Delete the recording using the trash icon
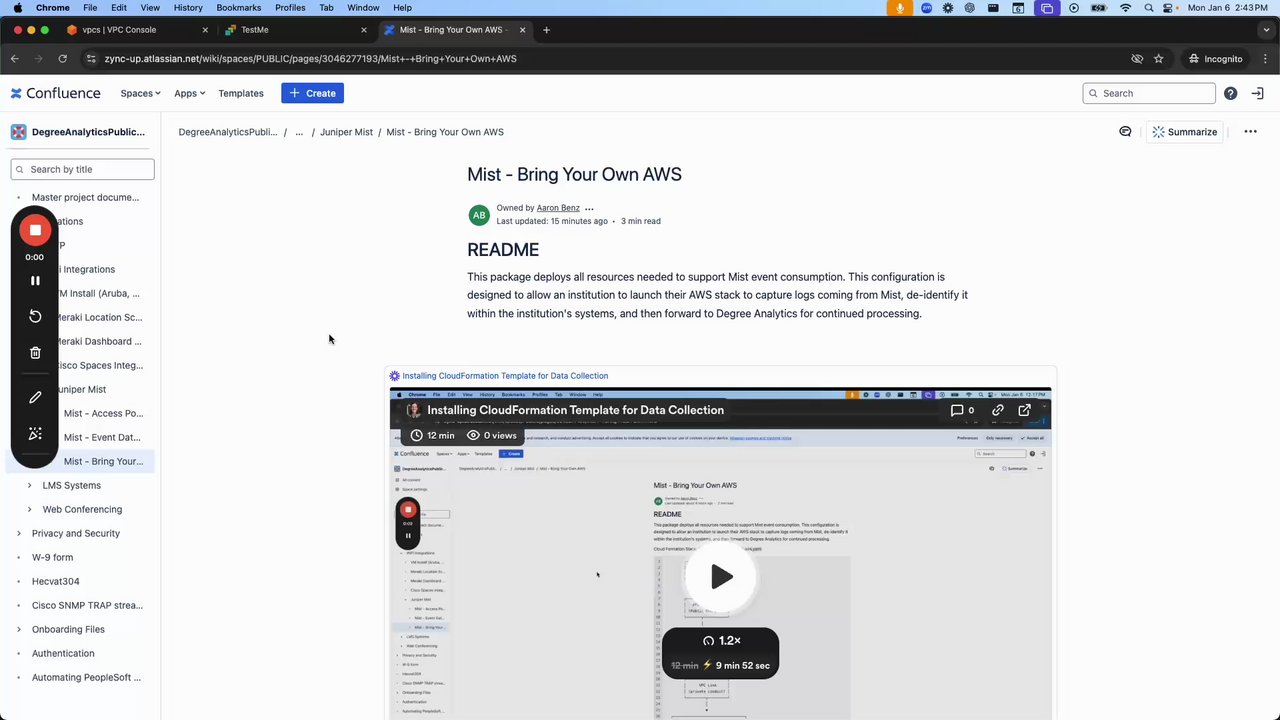The image size is (1280, 720). tap(35, 352)
